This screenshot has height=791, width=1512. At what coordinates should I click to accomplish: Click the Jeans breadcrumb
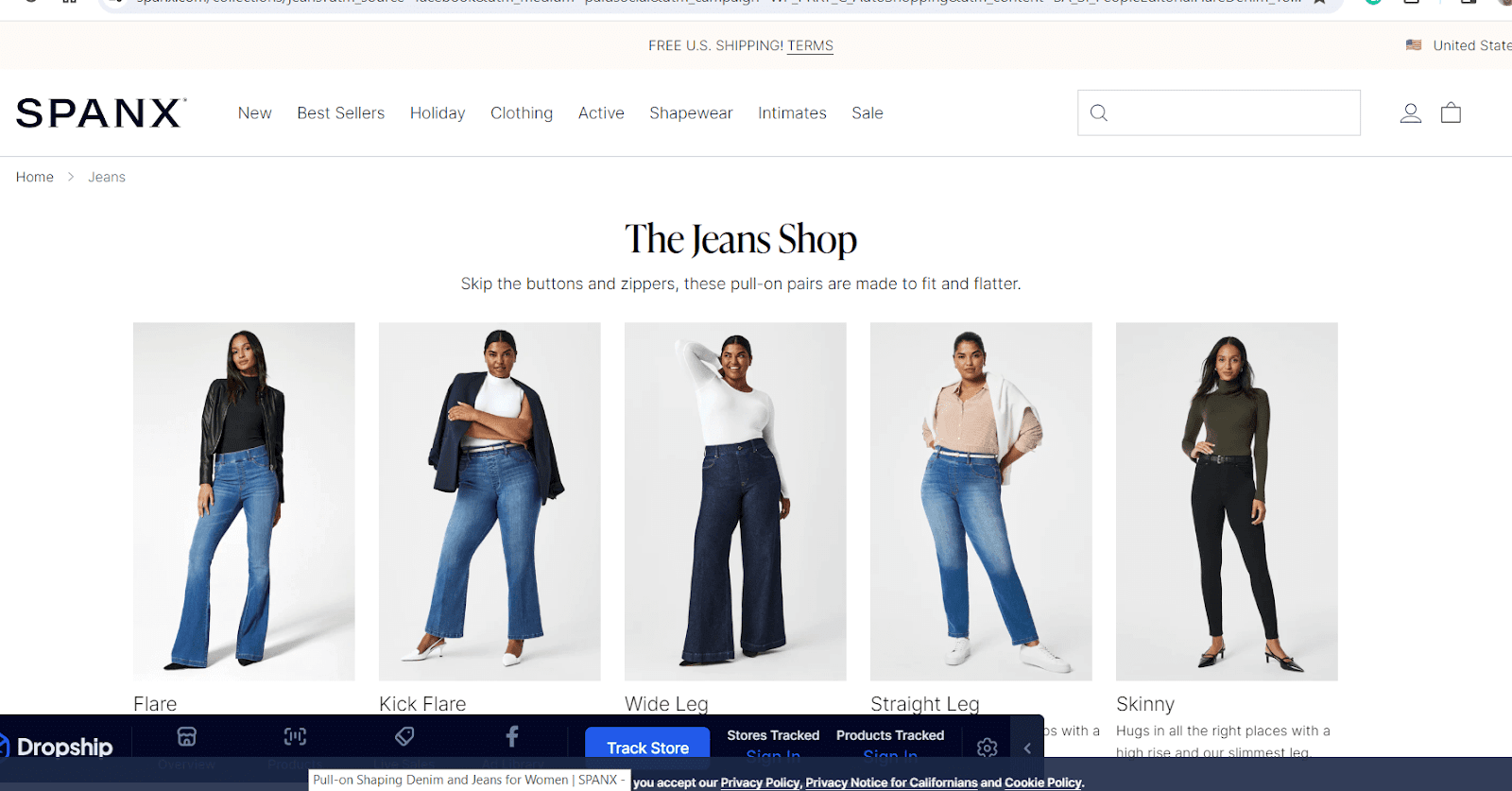[x=107, y=177]
